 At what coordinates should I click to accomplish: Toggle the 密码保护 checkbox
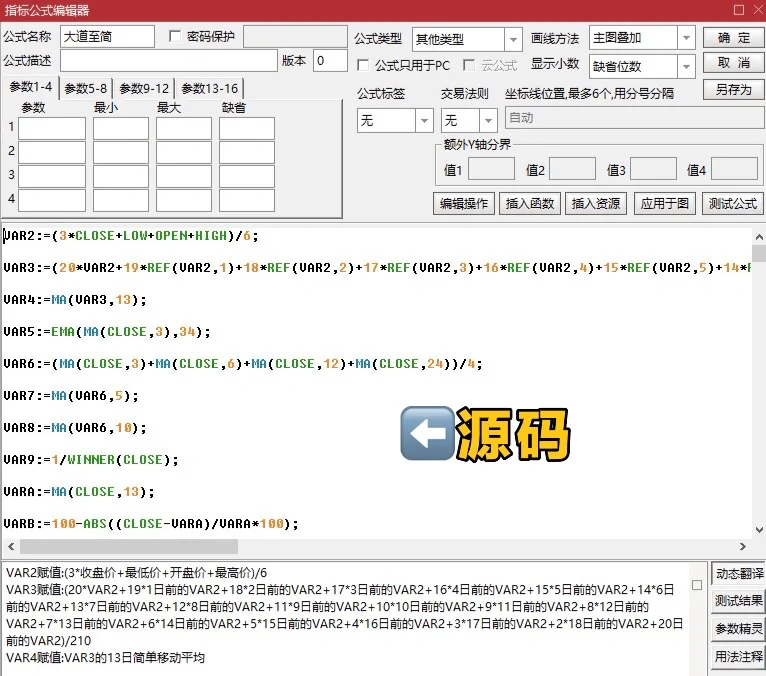(x=174, y=36)
